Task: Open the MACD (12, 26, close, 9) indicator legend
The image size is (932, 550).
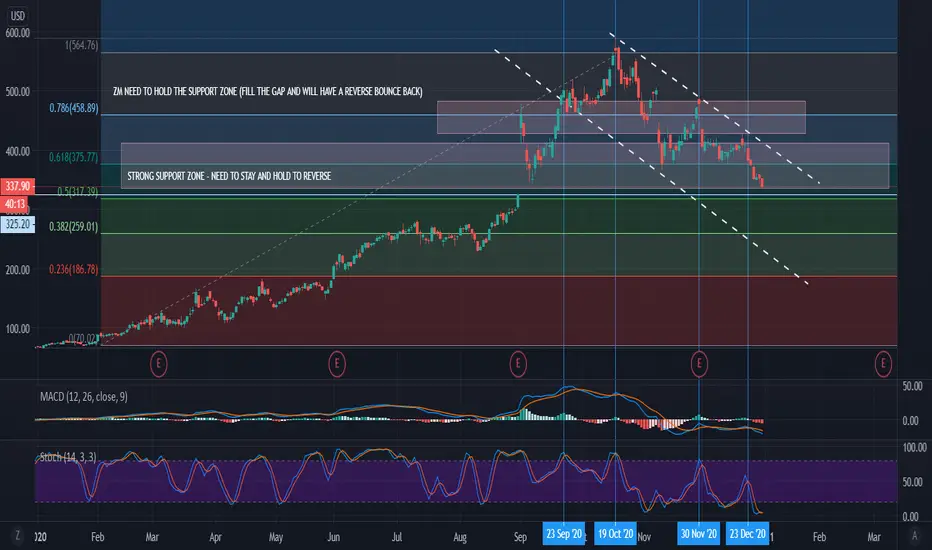Action: (84, 397)
